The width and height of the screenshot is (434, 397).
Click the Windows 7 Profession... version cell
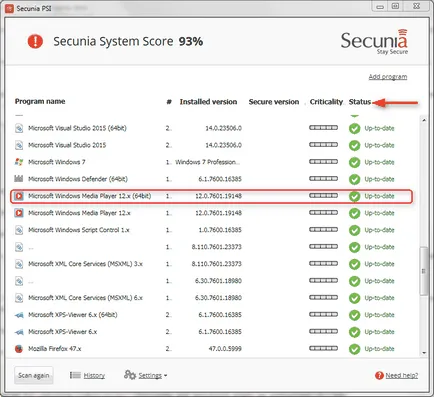[207, 162]
